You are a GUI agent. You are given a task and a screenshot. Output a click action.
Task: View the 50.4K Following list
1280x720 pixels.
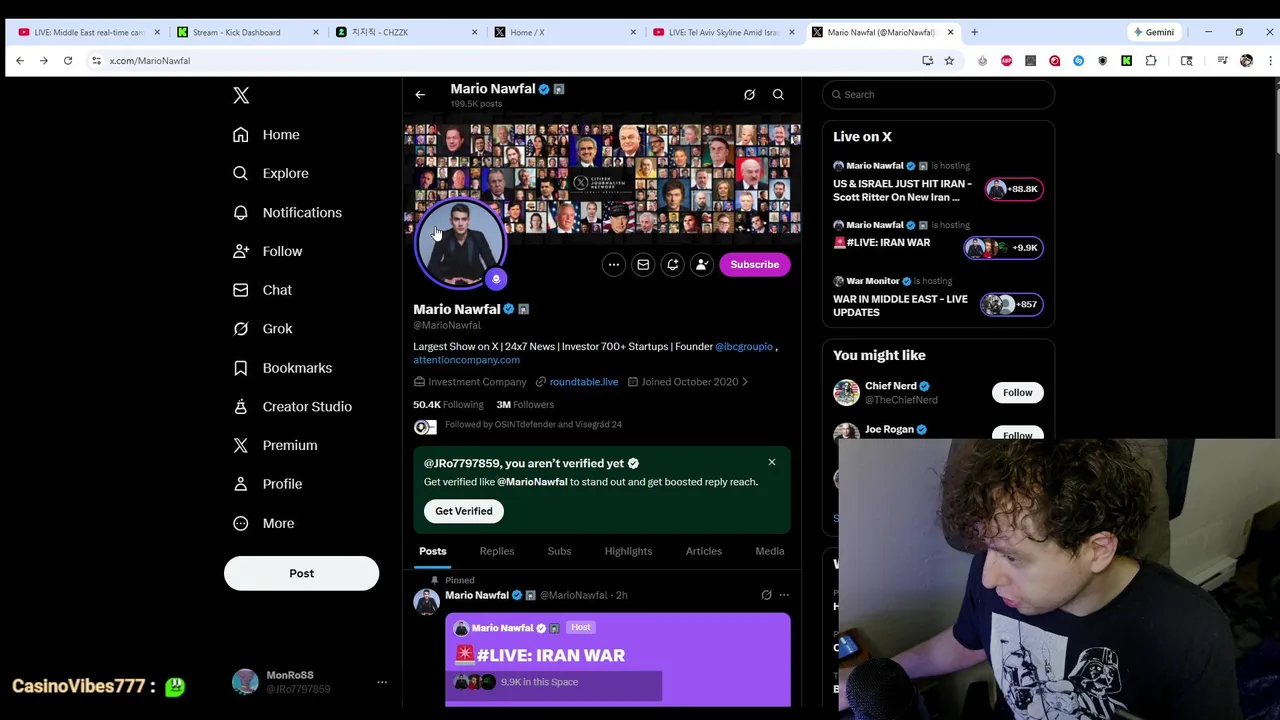click(448, 405)
